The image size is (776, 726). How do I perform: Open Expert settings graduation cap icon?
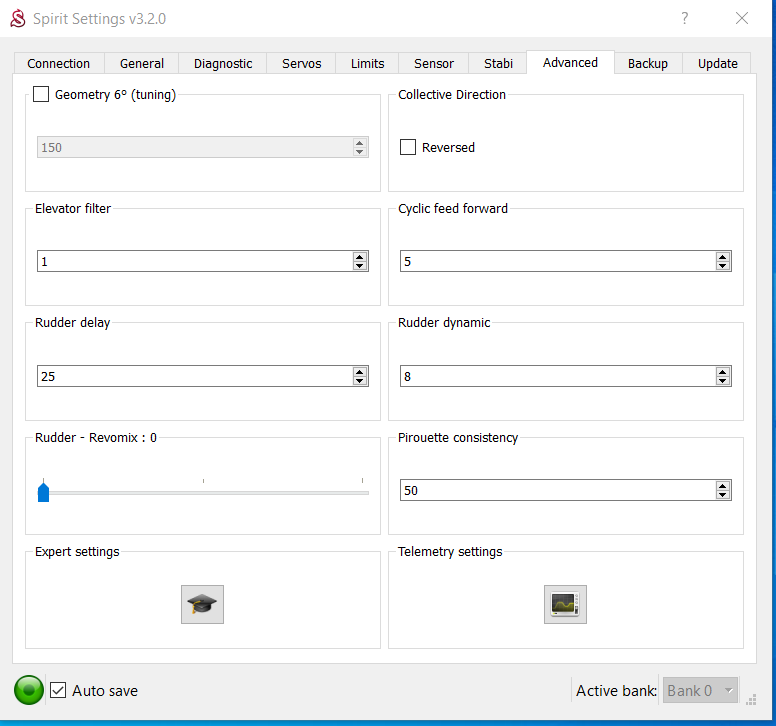(202, 604)
